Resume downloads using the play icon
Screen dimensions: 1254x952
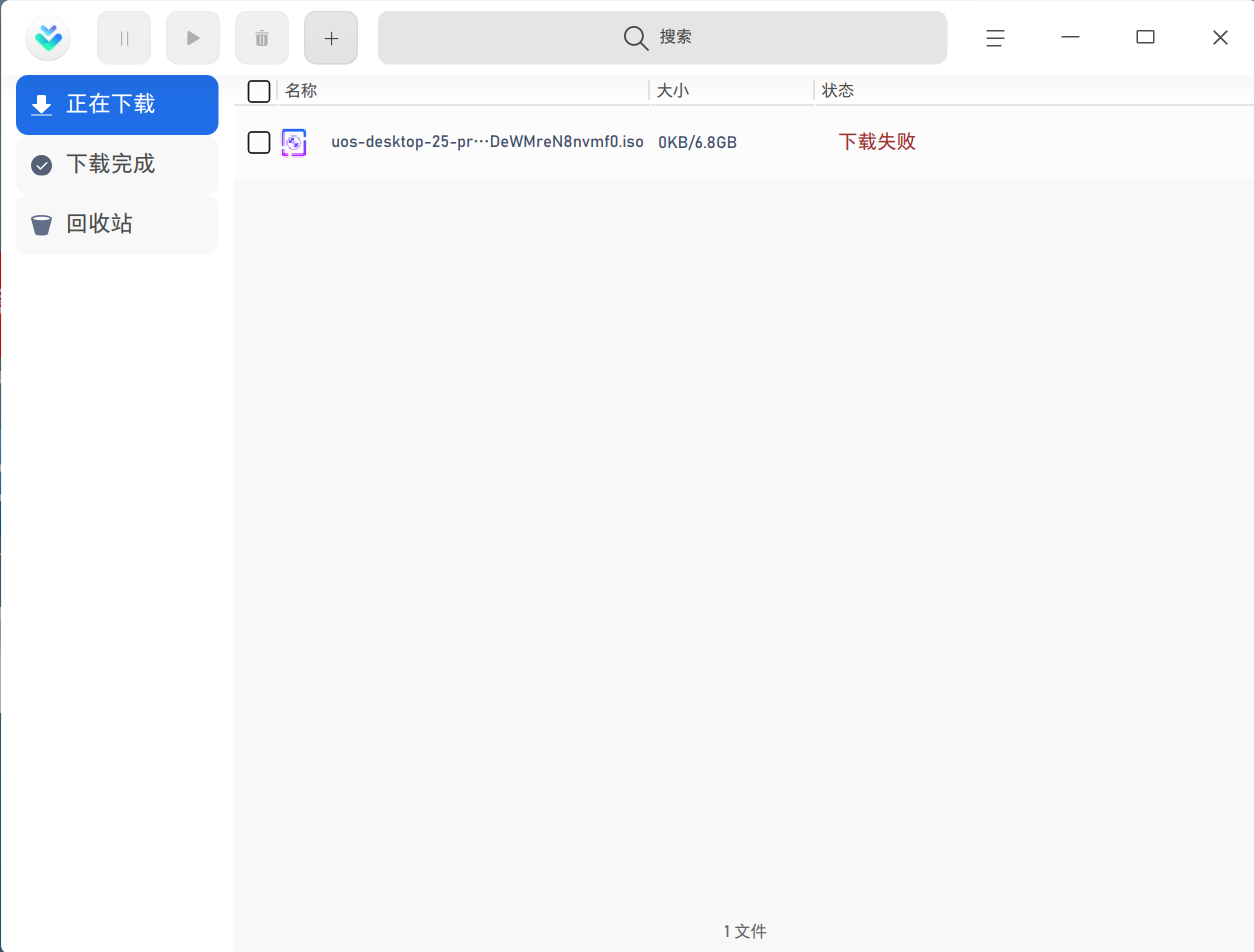[x=192, y=37]
